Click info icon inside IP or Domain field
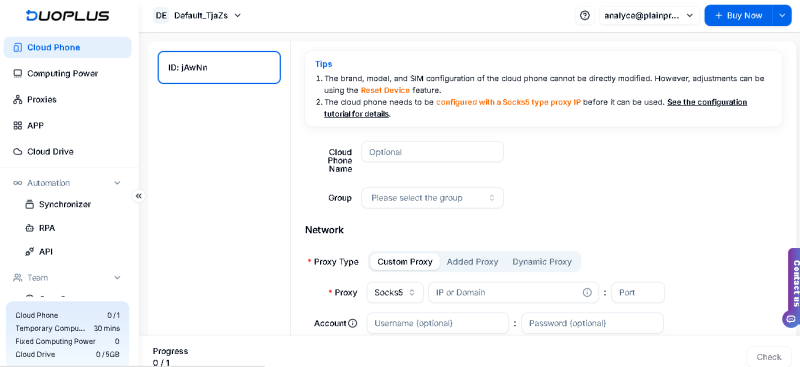800x367 pixels. click(x=587, y=292)
